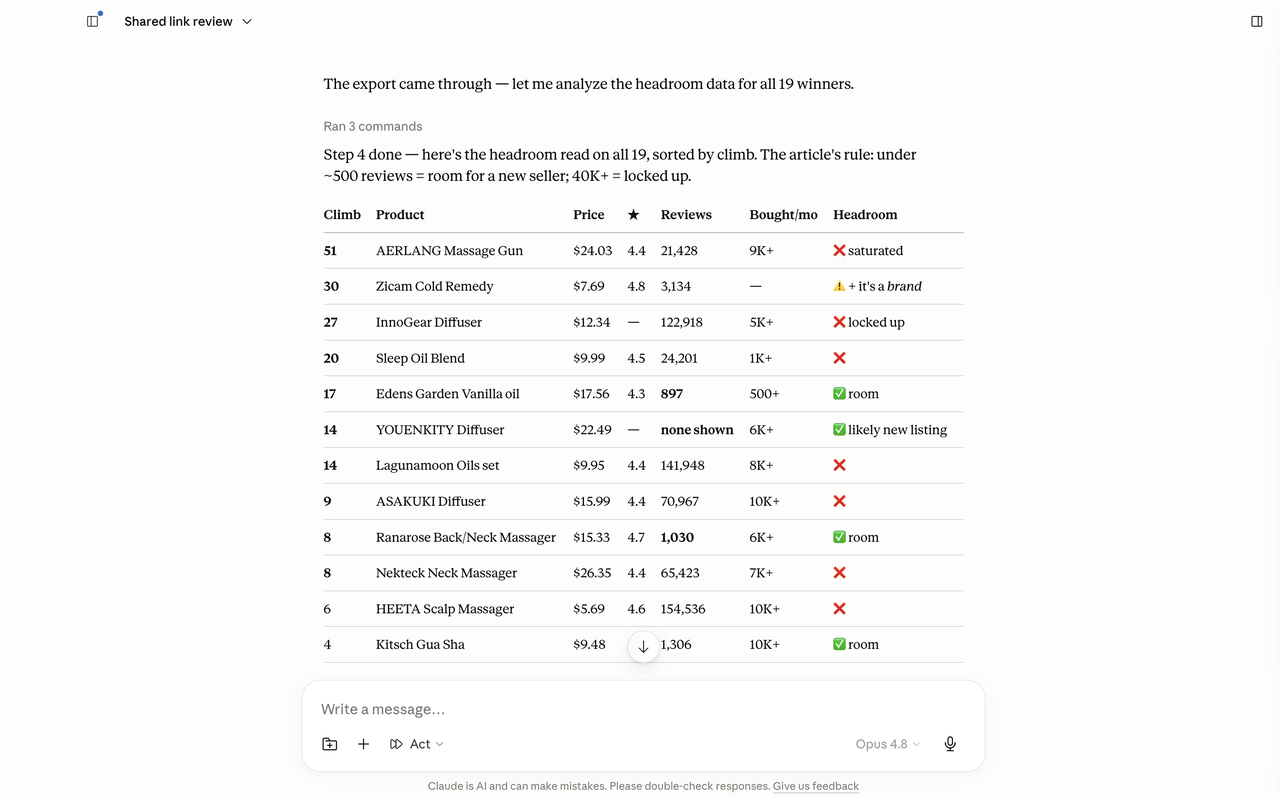
Task: Click the star rating column header
Action: tap(633, 215)
